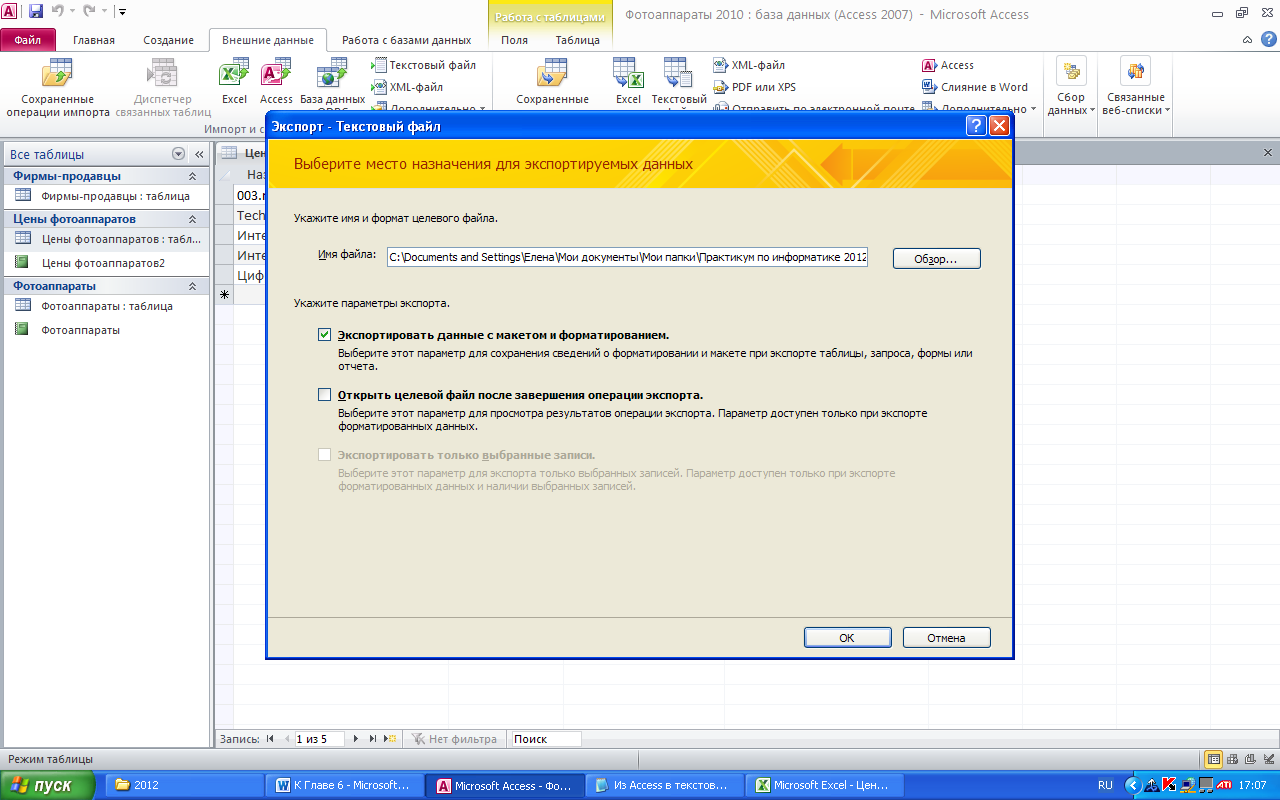Select Фотоаппараты : таблица in navigation pane

click(104, 306)
